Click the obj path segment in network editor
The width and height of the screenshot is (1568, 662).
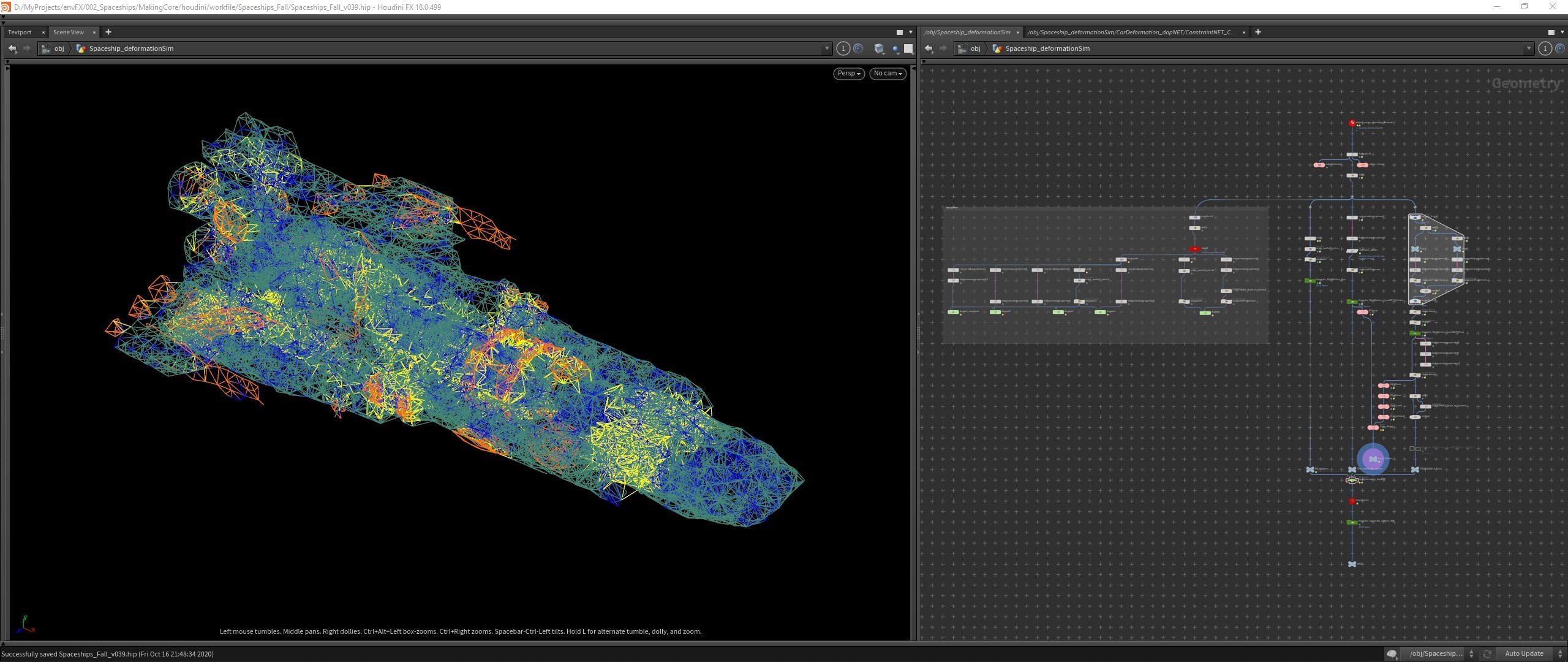(975, 48)
